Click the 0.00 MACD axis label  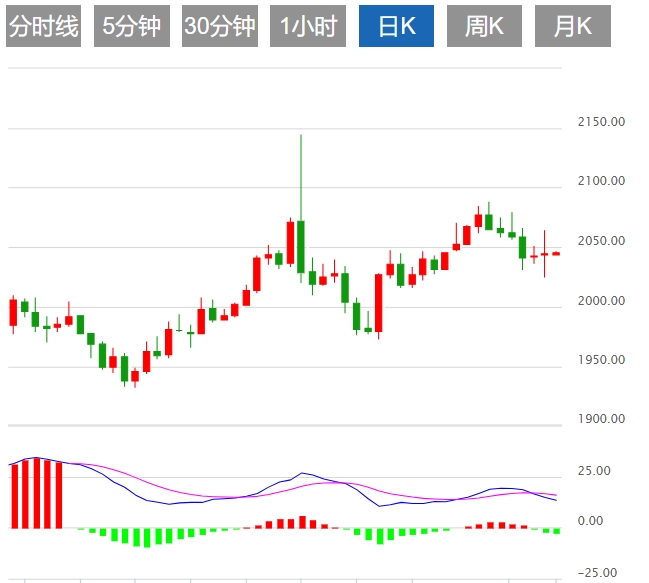pyautogui.click(x=590, y=521)
